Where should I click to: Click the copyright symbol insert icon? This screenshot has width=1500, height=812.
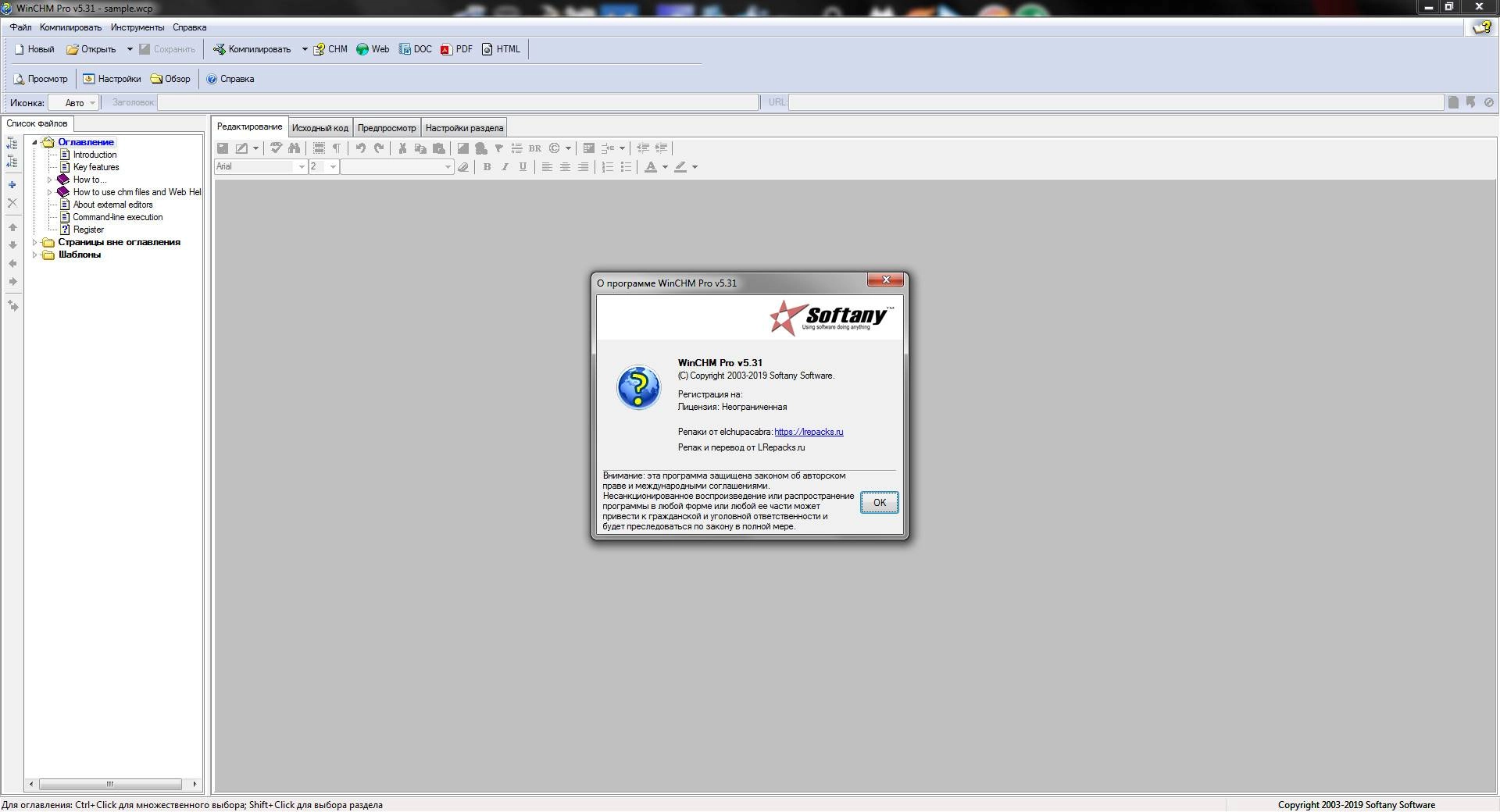coord(555,148)
